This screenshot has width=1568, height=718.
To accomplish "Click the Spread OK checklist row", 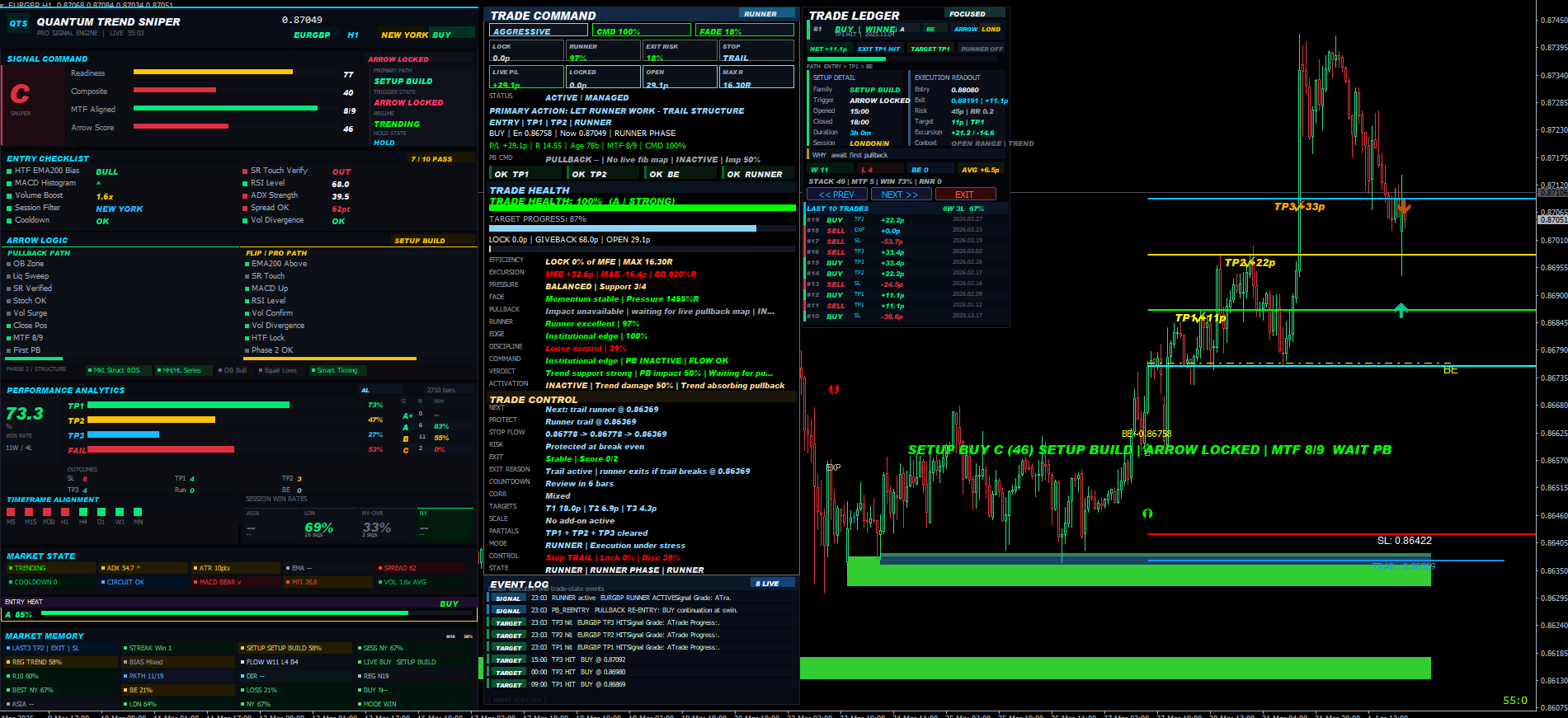I will click(x=299, y=209).
